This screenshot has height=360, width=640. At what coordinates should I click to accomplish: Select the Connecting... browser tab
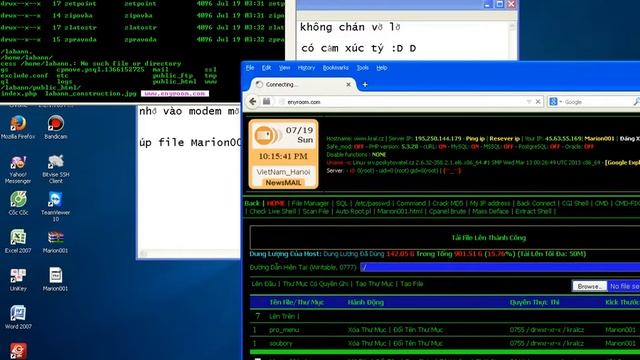302,84
